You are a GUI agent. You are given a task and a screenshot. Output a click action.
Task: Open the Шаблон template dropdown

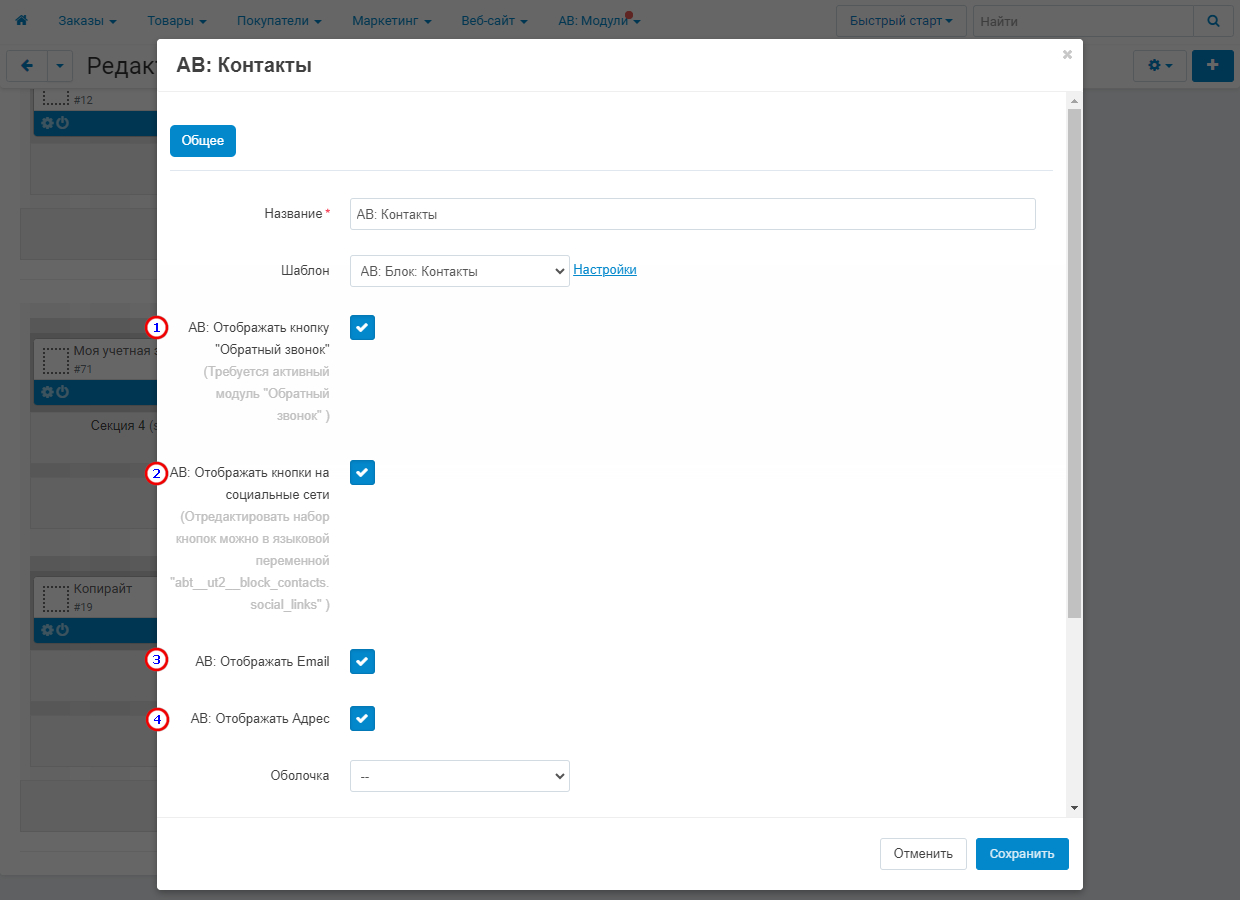(459, 271)
